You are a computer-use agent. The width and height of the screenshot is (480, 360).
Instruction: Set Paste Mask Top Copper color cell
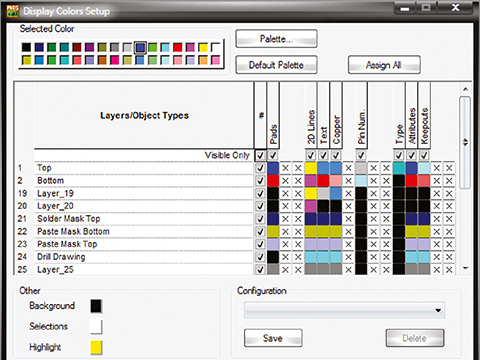(x=336, y=244)
